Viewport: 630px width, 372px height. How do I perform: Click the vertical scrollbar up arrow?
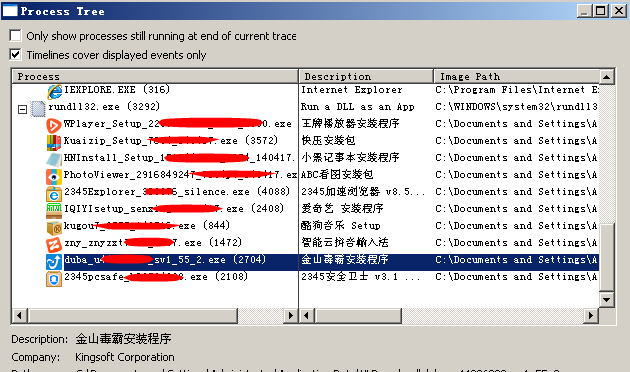tap(606, 76)
